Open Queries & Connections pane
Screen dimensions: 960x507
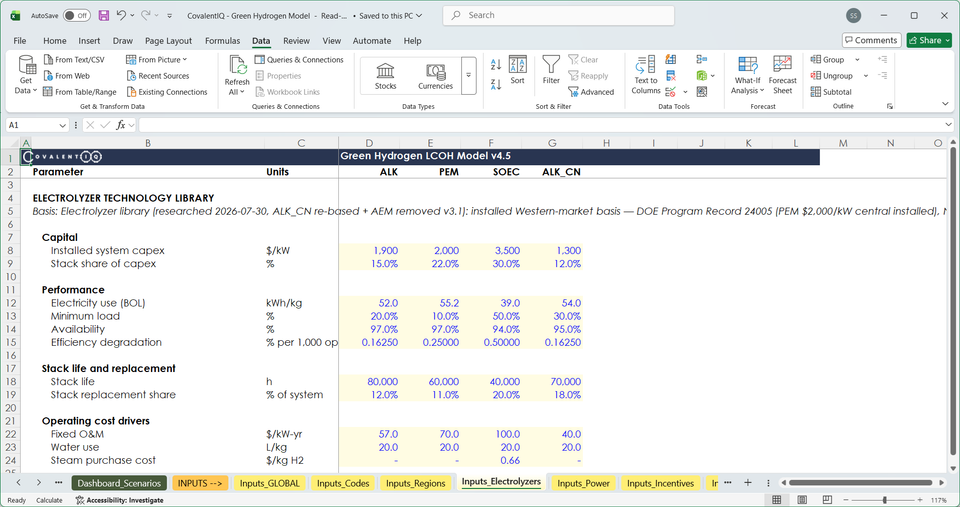pos(299,59)
